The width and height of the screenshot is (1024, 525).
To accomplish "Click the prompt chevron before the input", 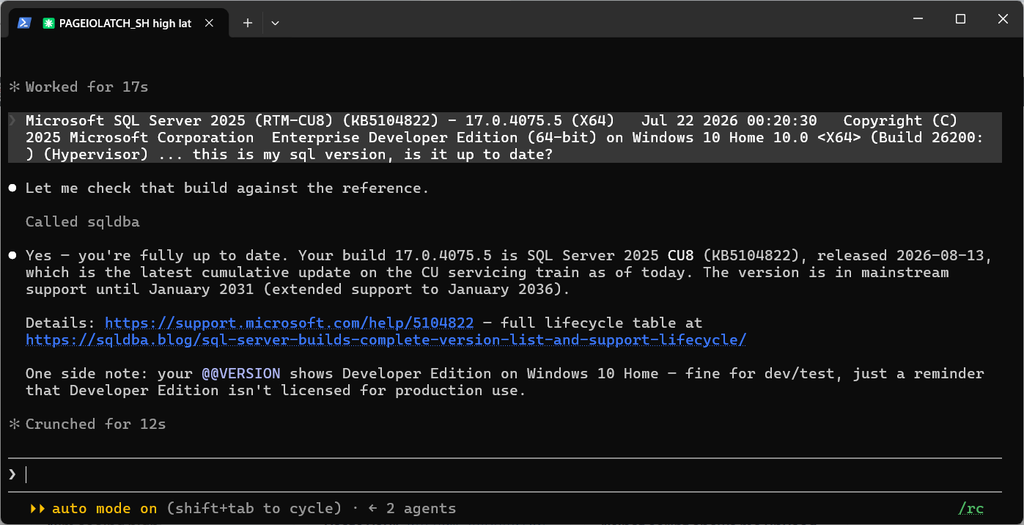I will pyautogui.click(x=12, y=475).
